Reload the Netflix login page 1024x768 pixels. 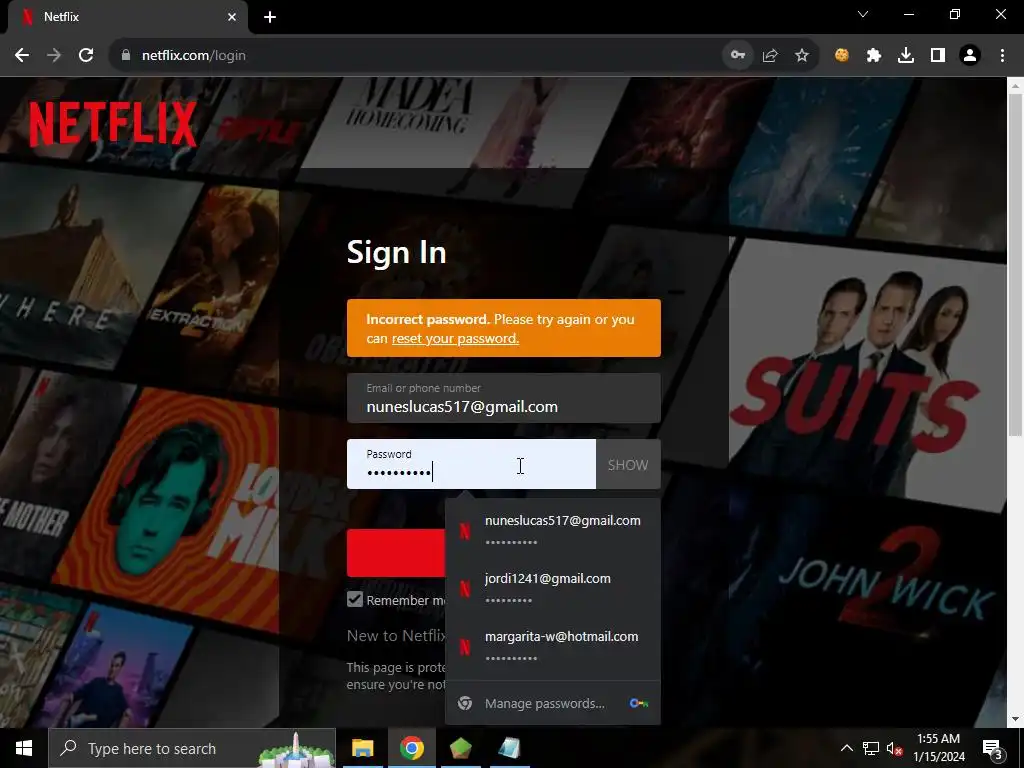click(x=86, y=56)
